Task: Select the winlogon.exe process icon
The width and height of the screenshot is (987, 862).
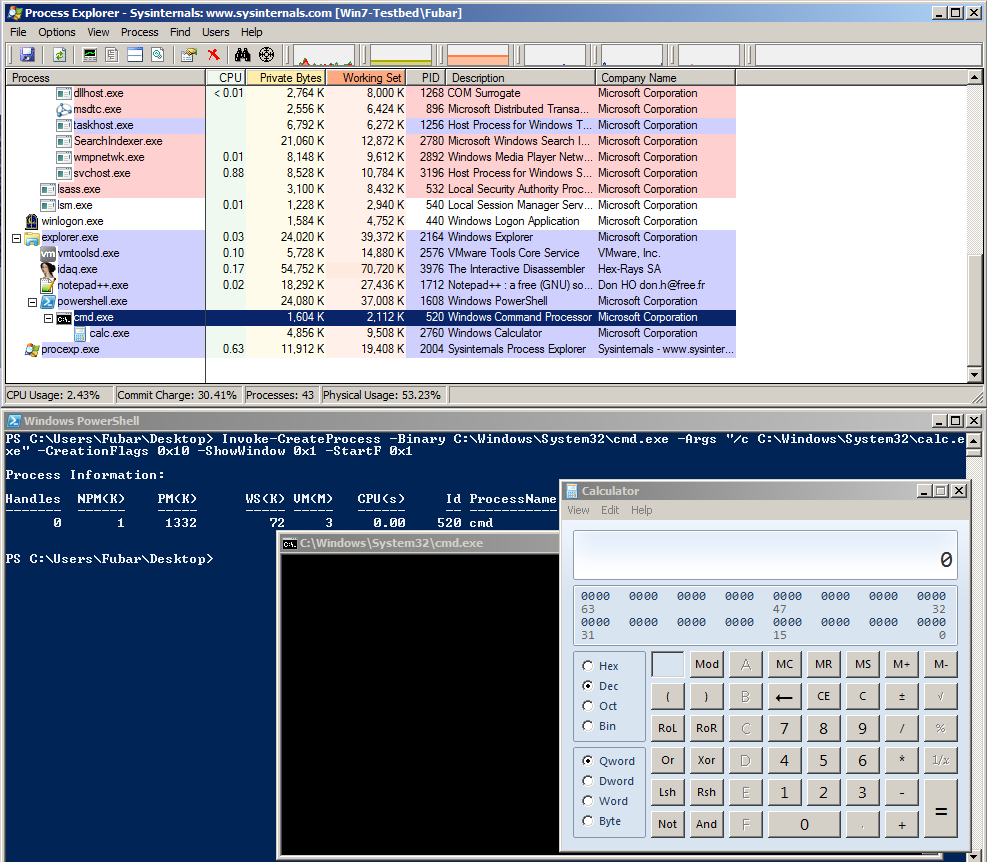Action: 32,221
